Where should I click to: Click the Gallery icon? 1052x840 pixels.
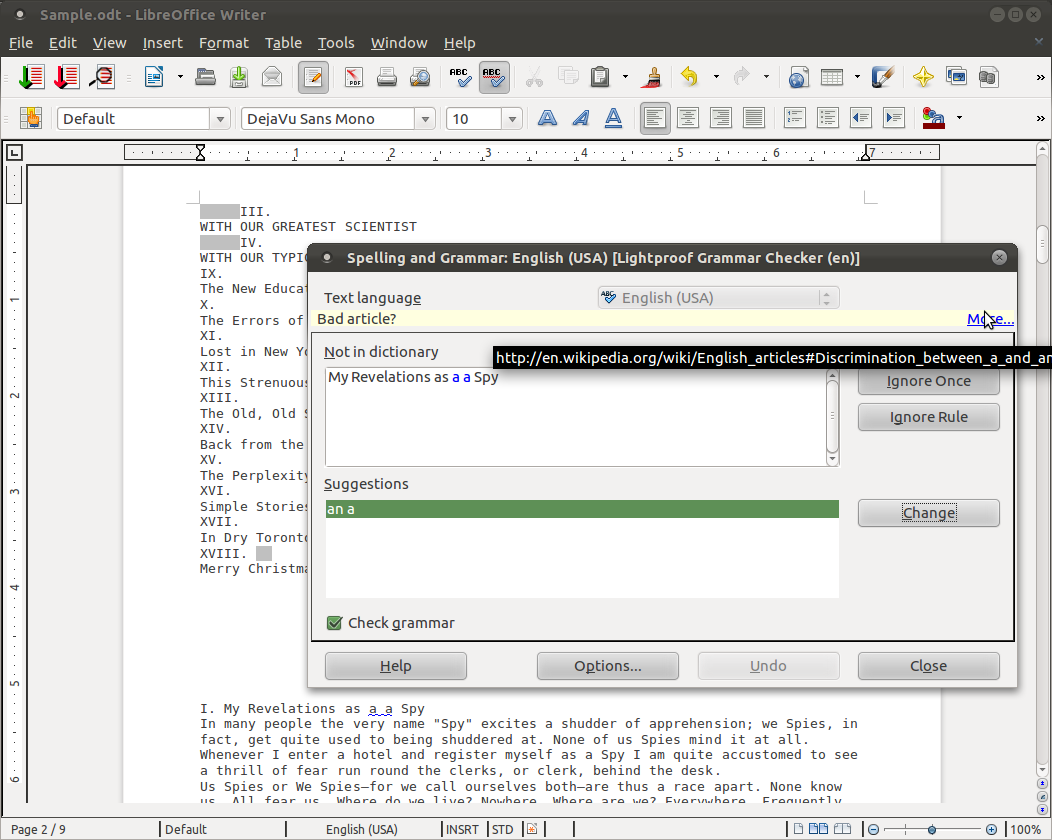956,76
